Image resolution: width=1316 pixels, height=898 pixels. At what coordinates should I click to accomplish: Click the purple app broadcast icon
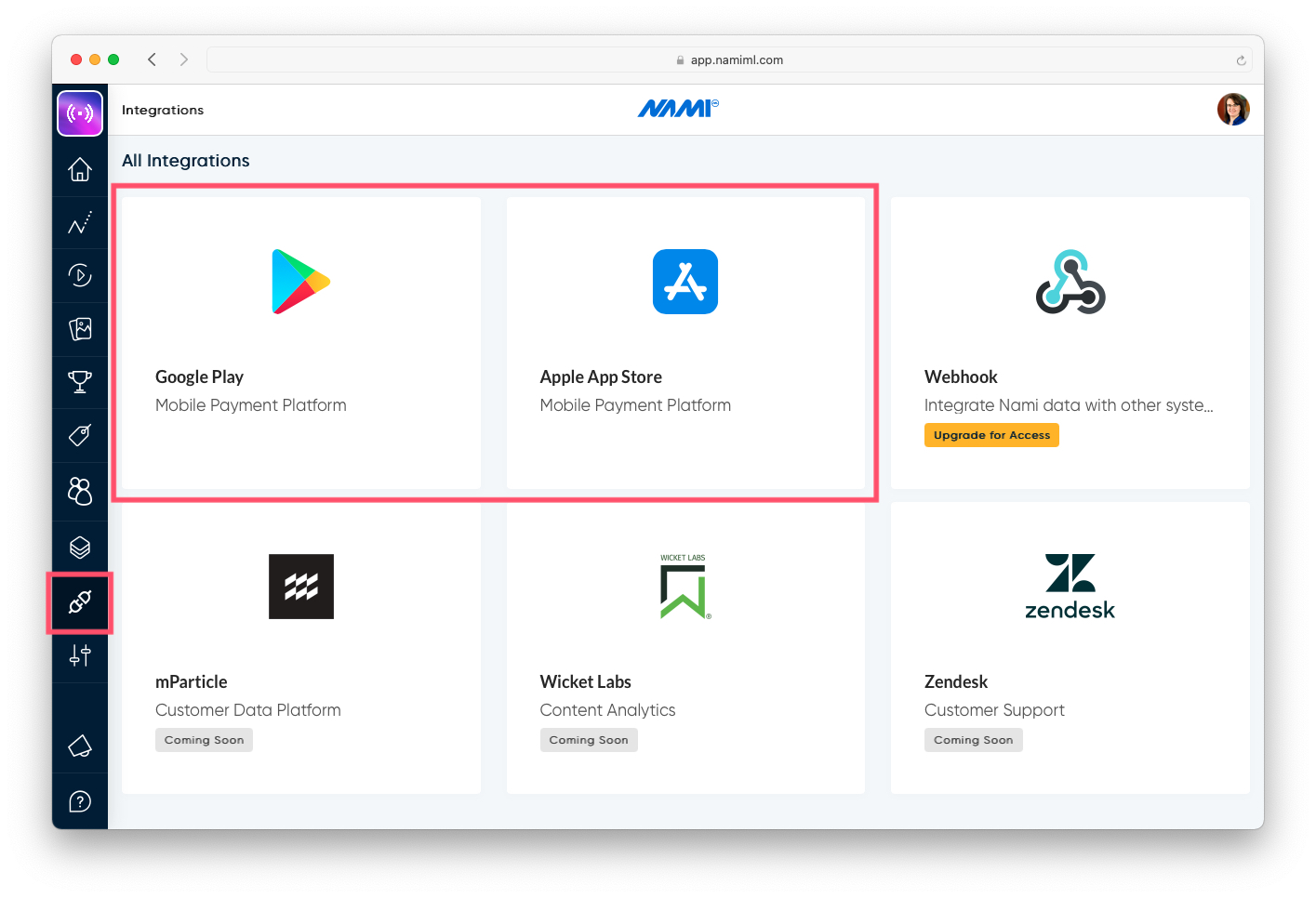point(80,113)
